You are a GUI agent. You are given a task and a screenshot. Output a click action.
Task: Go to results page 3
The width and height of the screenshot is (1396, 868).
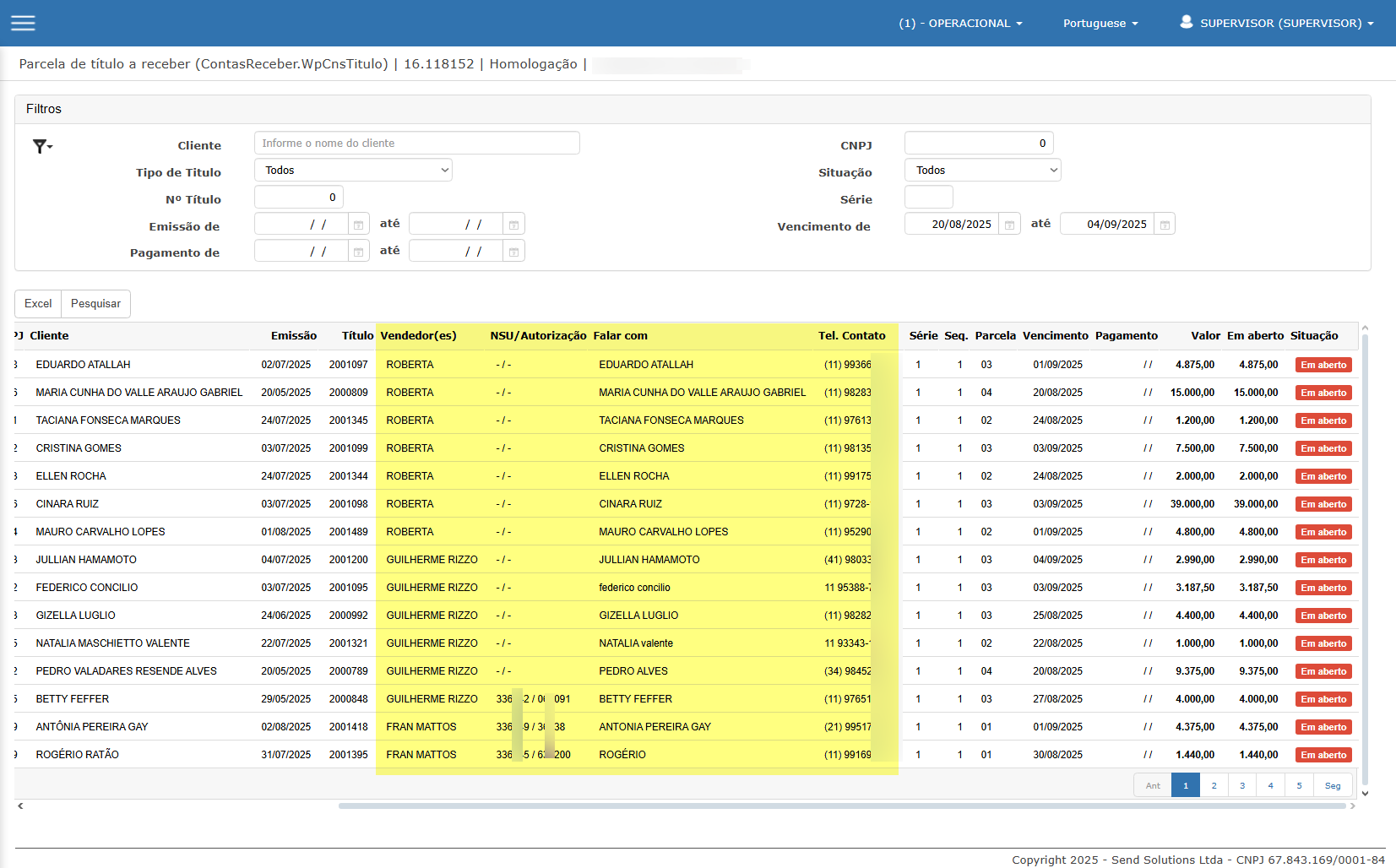(1242, 785)
